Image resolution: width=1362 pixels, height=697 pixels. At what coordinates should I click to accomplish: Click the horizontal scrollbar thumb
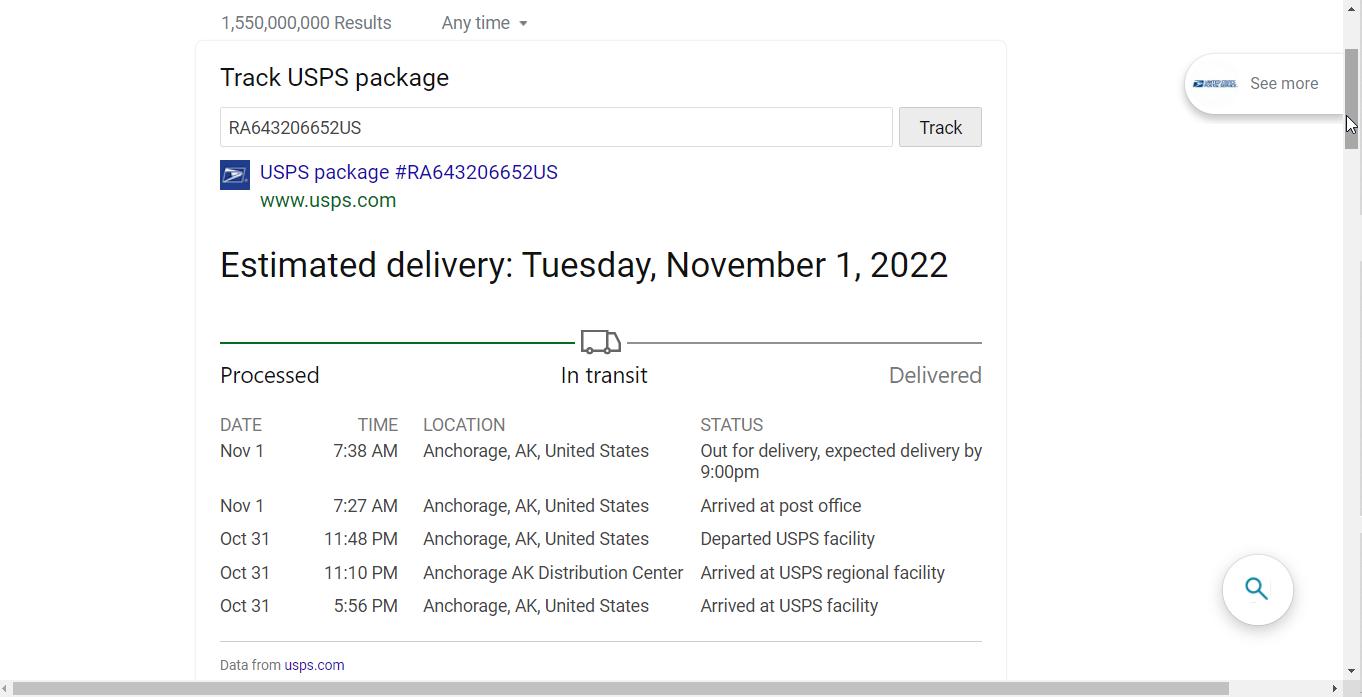620,689
